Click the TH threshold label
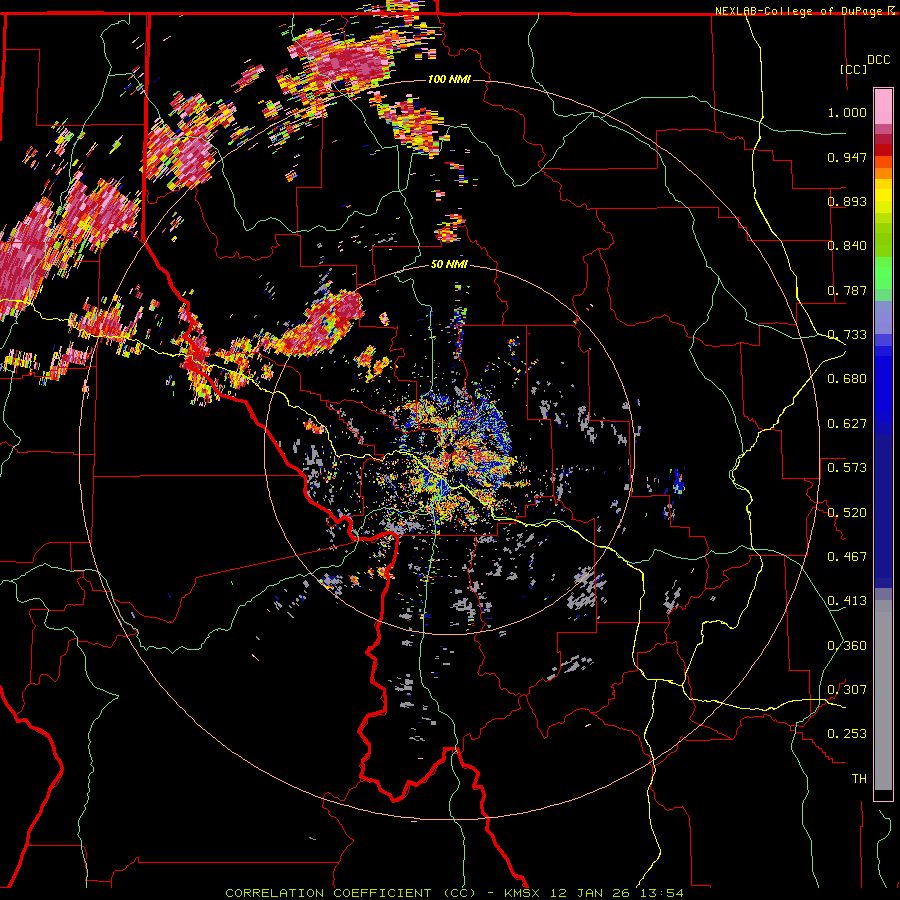Image resolution: width=900 pixels, height=900 pixels. pos(859,779)
